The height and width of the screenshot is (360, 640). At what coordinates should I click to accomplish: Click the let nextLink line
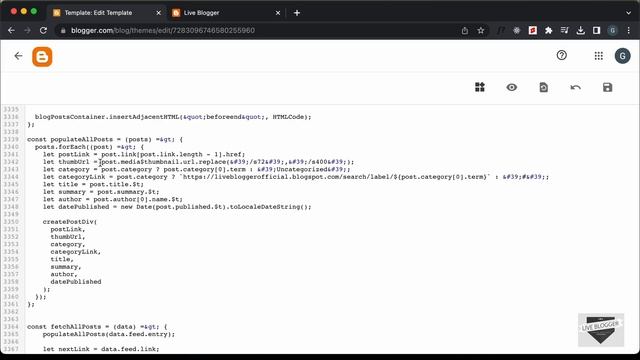101,349
